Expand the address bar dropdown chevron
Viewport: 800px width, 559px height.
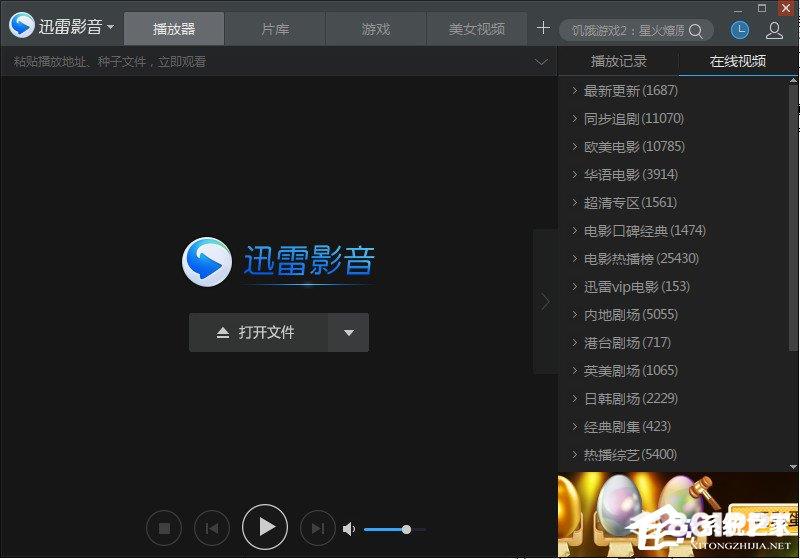pos(541,62)
